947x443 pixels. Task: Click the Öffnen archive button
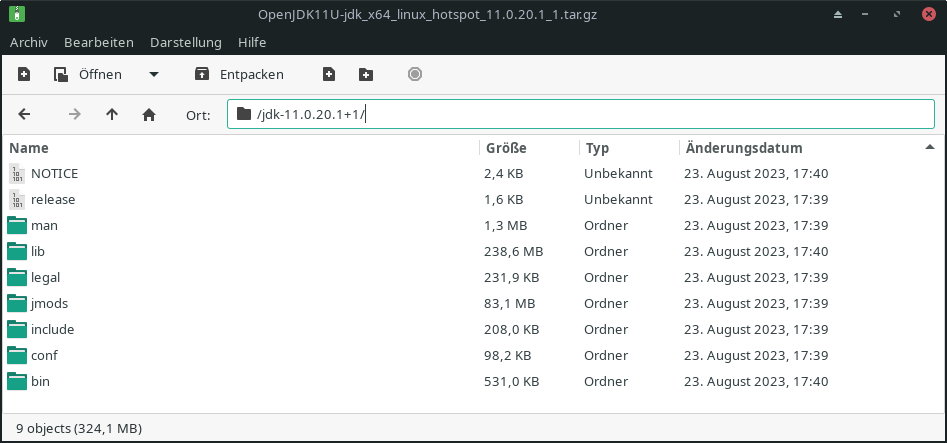(x=88, y=74)
